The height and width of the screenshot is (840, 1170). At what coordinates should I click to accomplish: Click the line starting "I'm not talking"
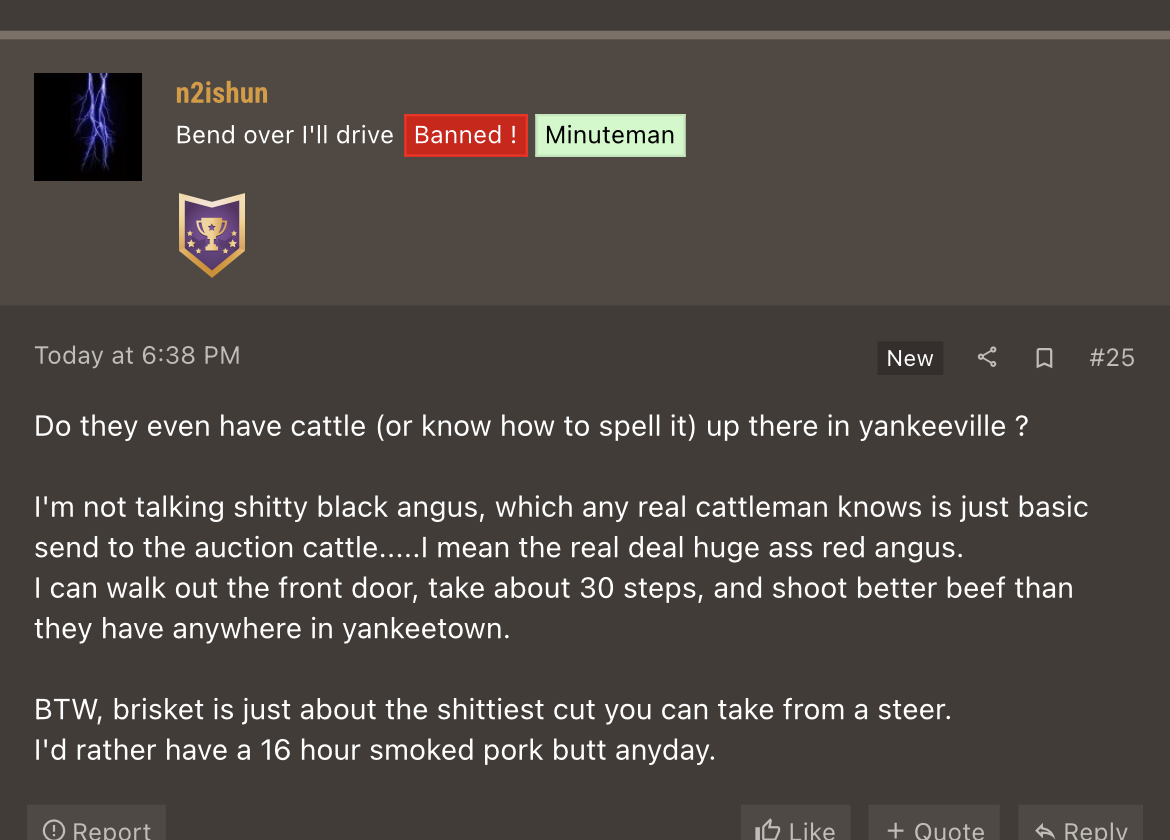tap(561, 507)
